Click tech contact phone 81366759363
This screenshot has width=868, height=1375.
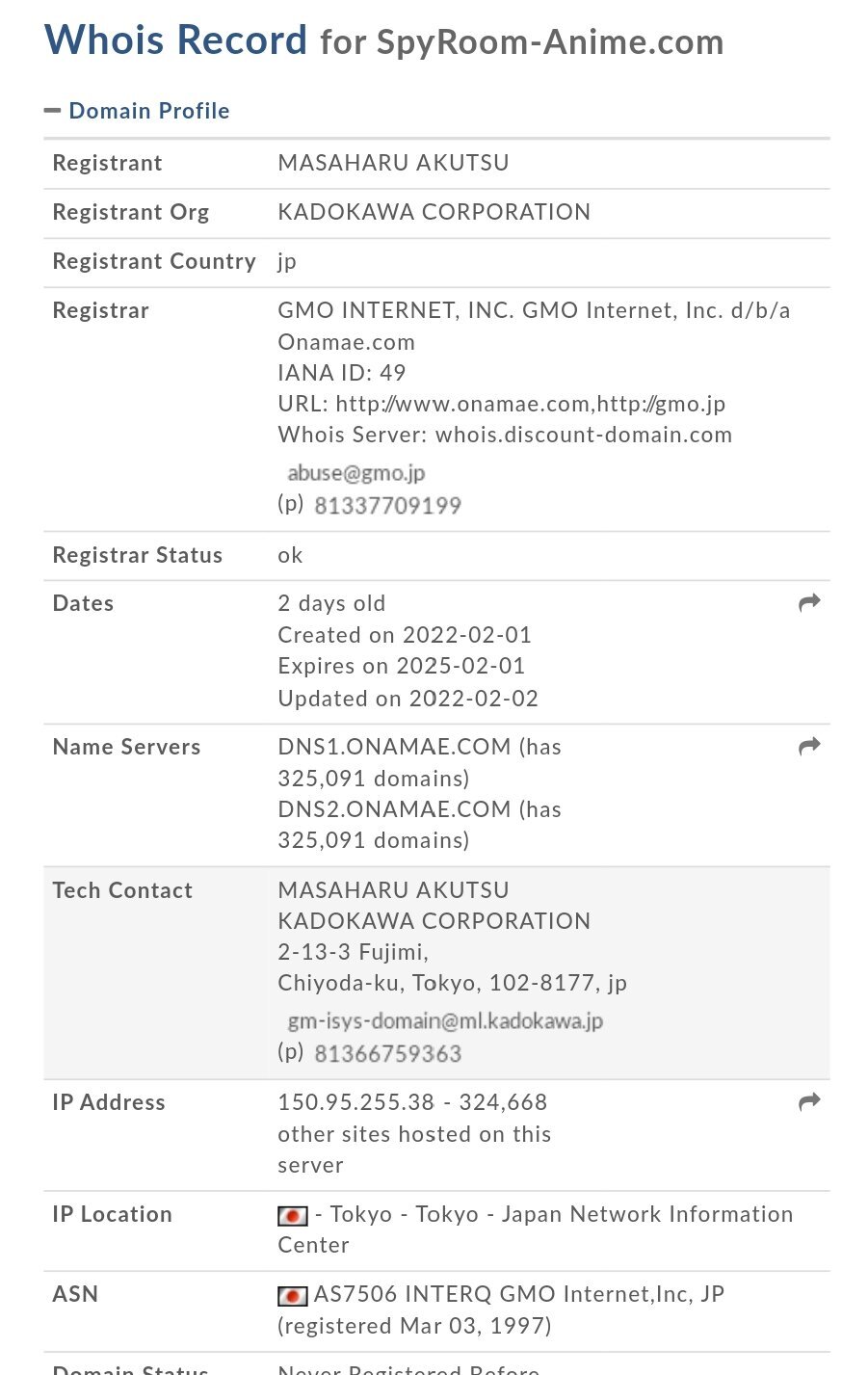tap(387, 1054)
